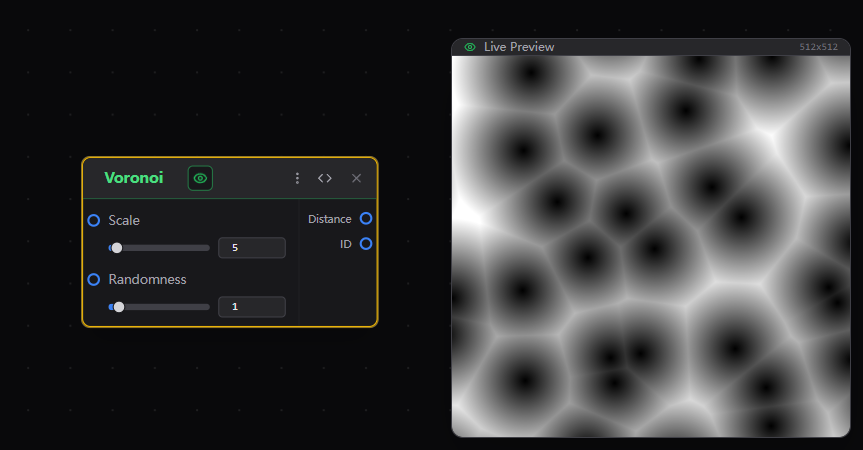Viewport: 863px width, 450px height.
Task: Click the Live Preview panel title
Action: tap(519, 47)
